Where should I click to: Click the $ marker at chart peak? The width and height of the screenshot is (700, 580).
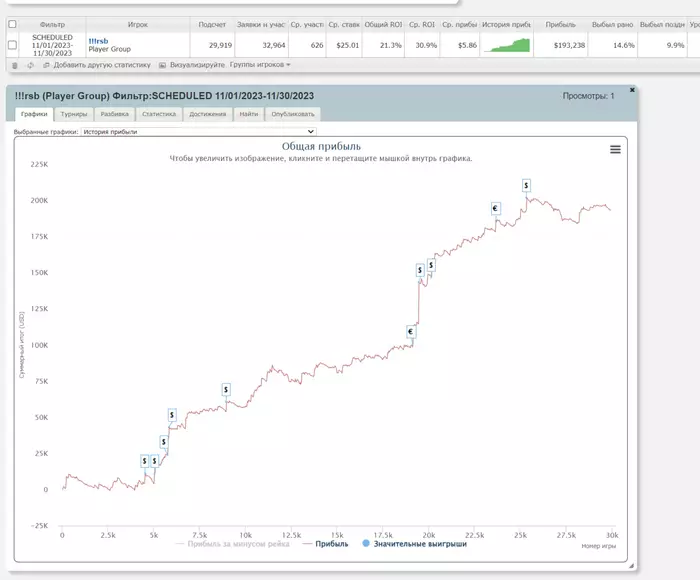(526, 185)
